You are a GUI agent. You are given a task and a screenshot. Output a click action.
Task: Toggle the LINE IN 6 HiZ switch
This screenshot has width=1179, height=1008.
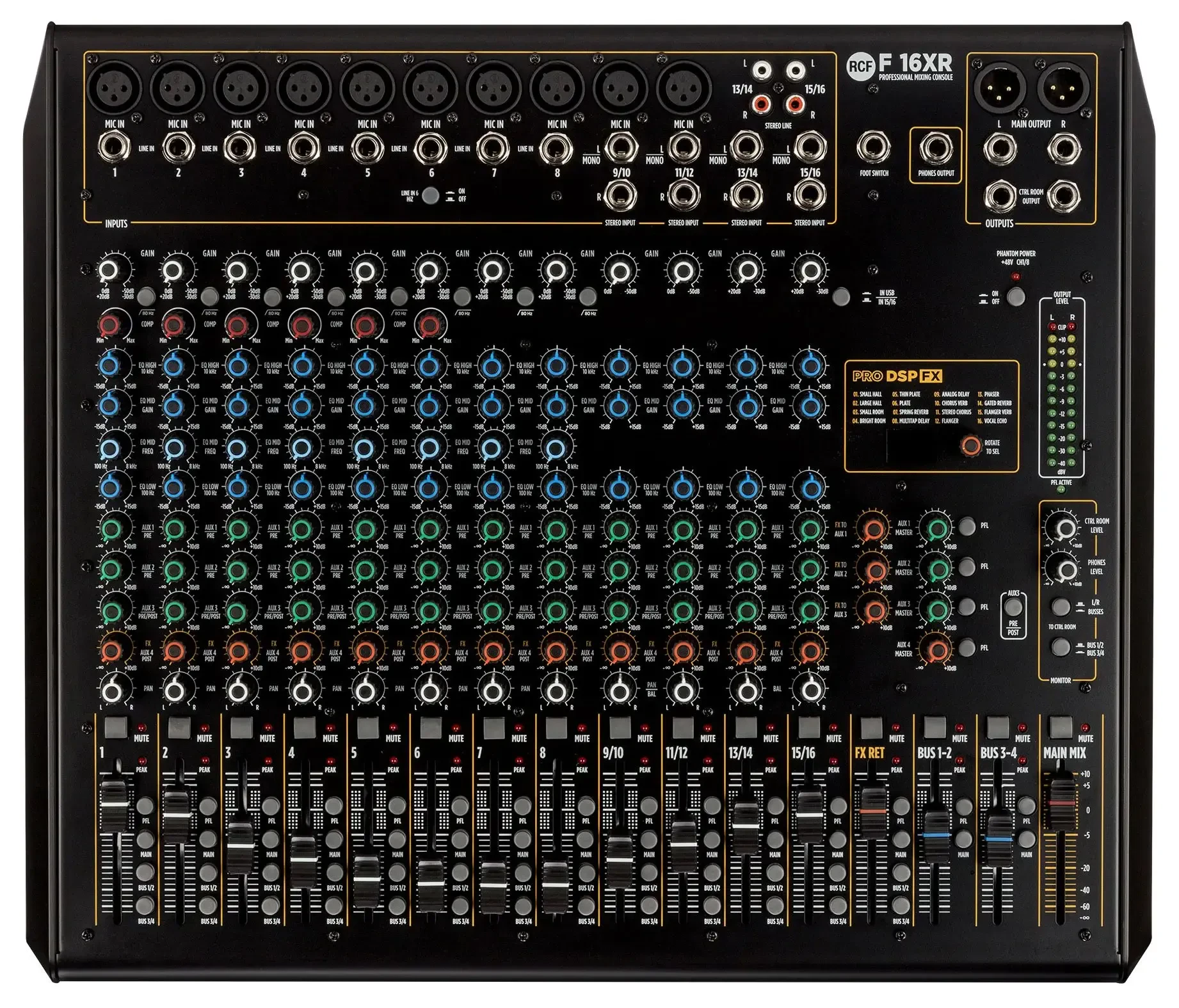[x=431, y=195]
